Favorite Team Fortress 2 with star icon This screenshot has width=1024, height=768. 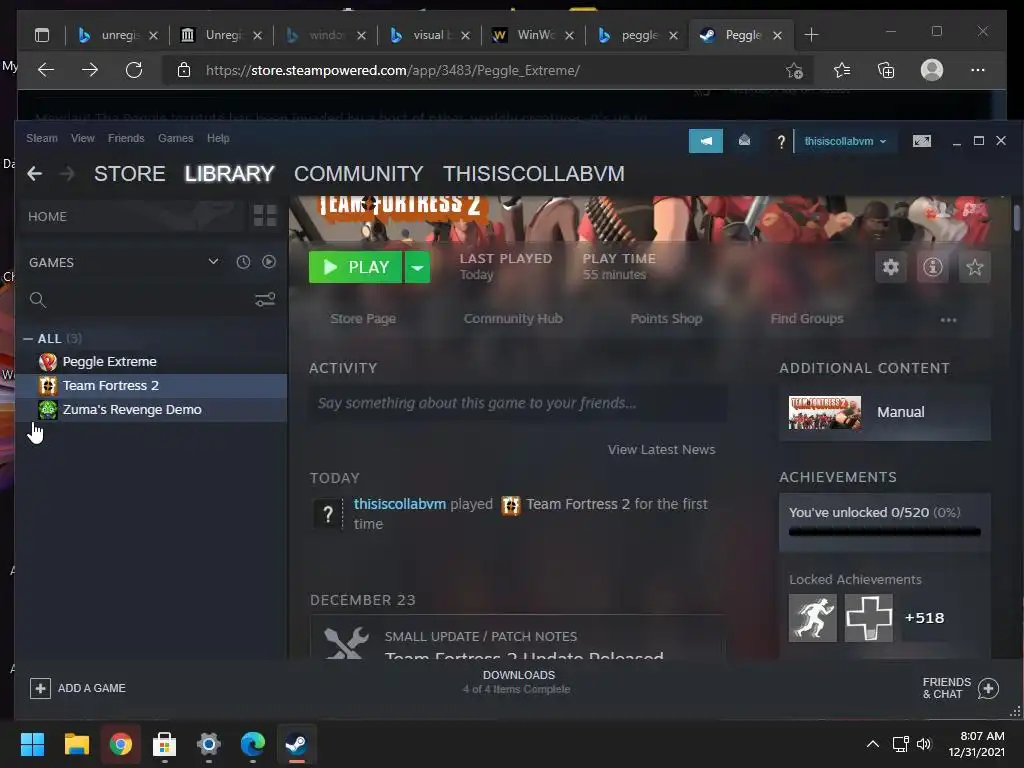coord(974,267)
